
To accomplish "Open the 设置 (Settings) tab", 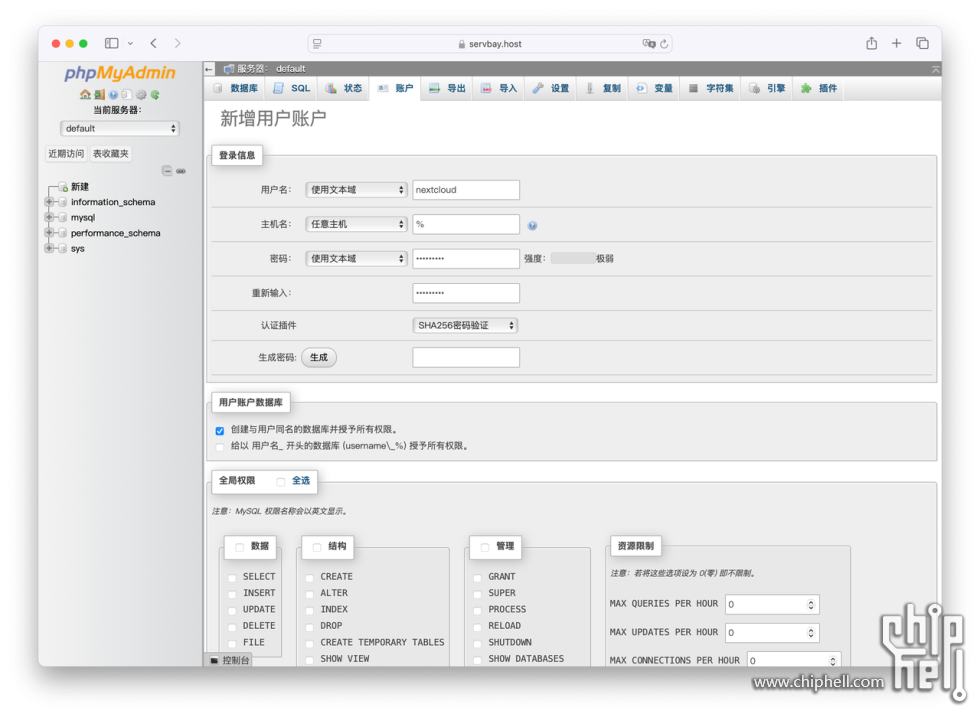I will 551,88.
